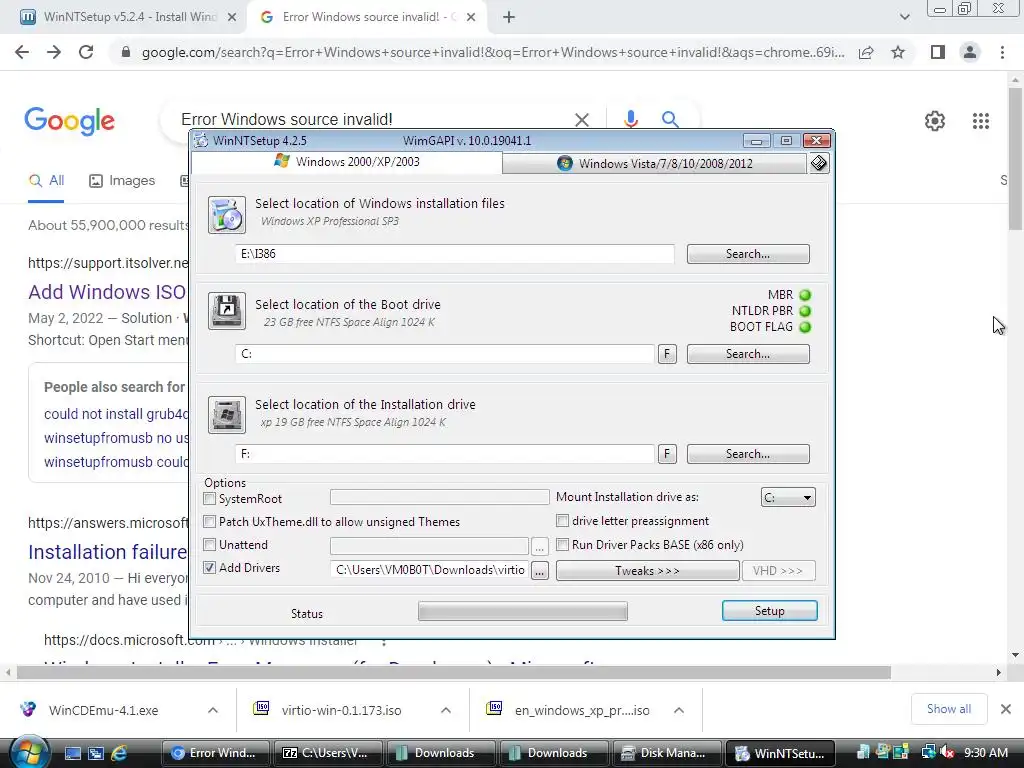Expand en_windows_xp_pr iso download options chevron
1024x768 pixels.
point(679,710)
